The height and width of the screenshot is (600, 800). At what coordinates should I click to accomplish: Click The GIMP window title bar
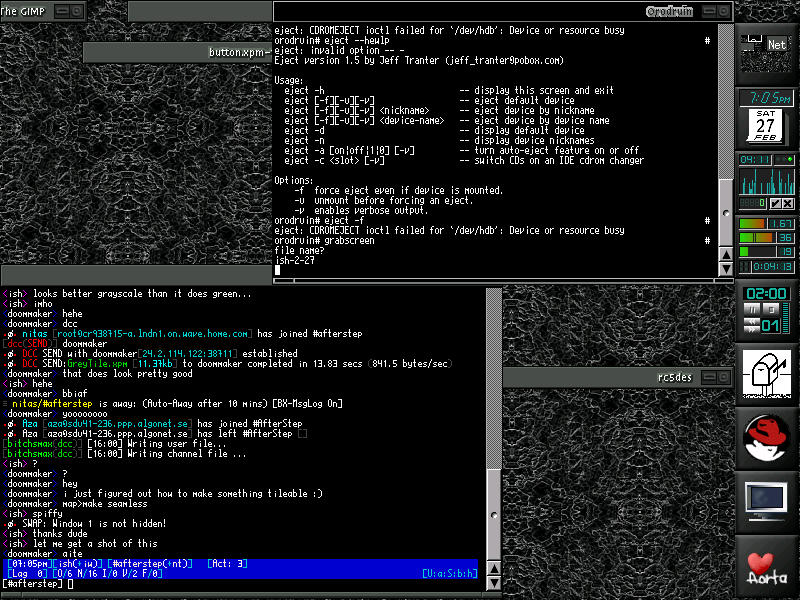coord(30,10)
